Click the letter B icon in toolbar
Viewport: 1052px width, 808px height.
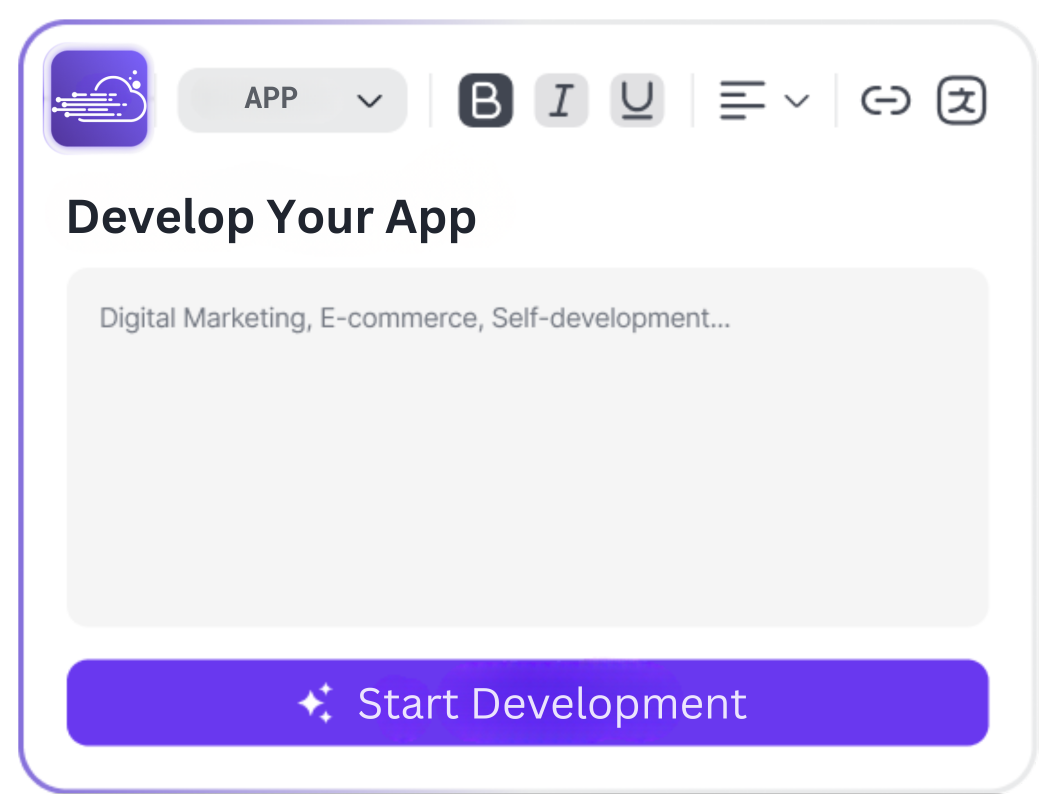tap(486, 100)
